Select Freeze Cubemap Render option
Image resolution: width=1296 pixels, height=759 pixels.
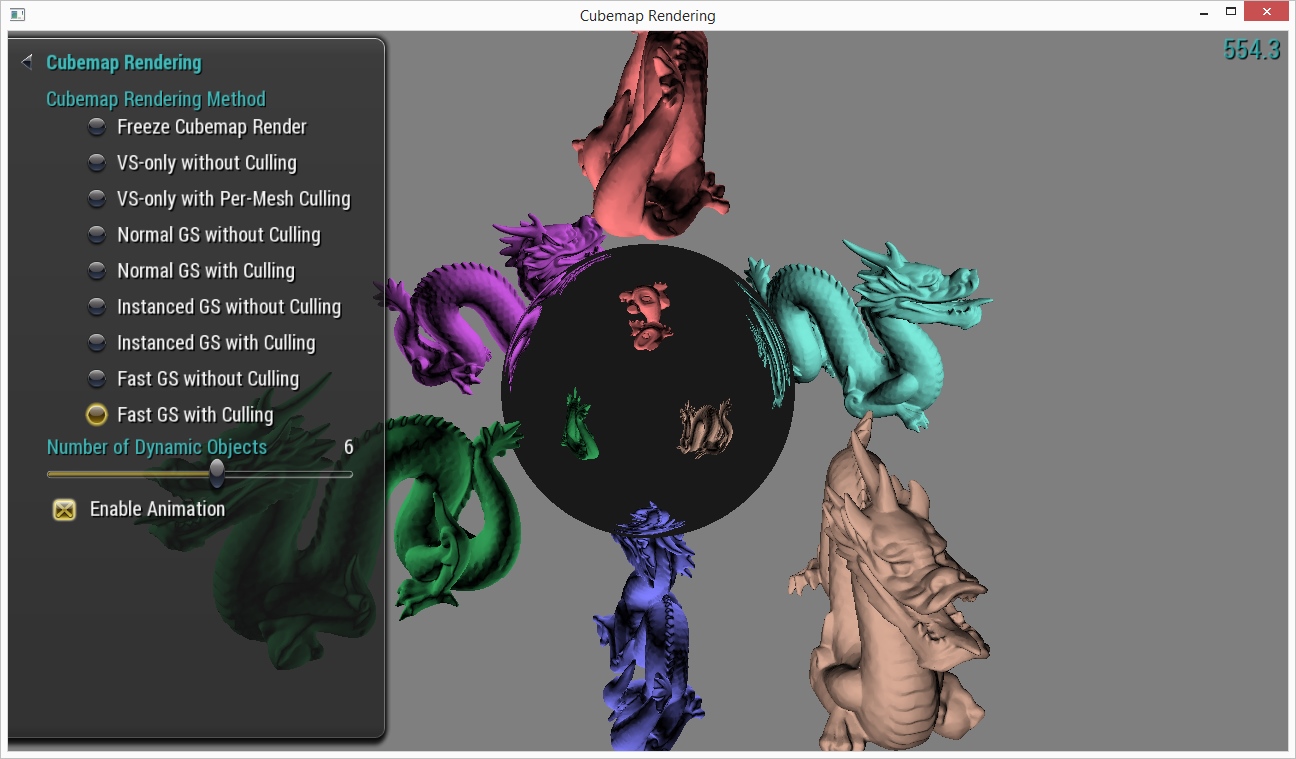click(97, 127)
